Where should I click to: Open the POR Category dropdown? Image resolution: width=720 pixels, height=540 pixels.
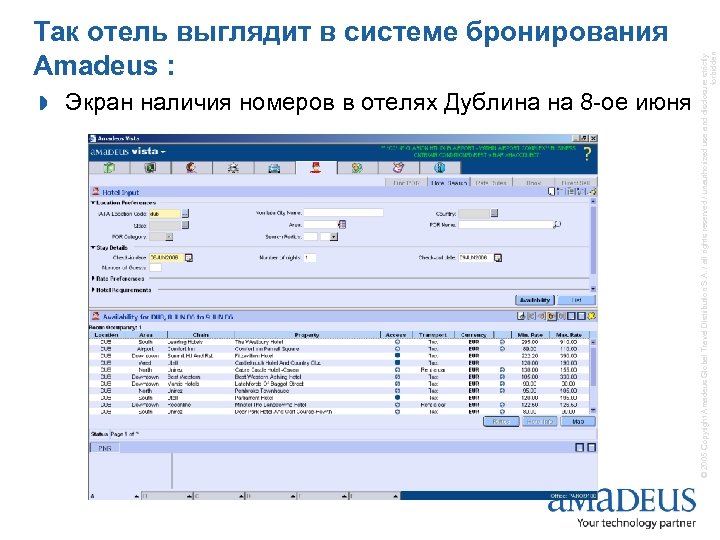[169, 236]
